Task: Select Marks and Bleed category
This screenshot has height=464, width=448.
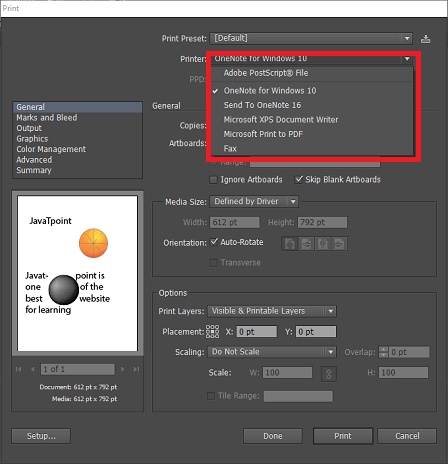Action: click(77, 118)
